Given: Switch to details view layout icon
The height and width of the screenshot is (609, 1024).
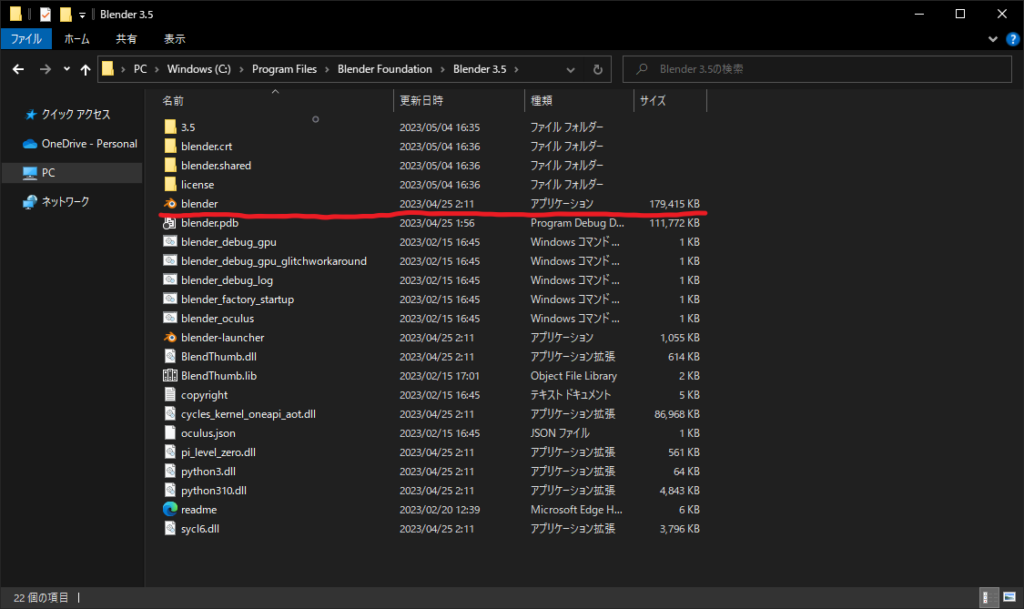Looking at the screenshot, I should [x=990, y=597].
